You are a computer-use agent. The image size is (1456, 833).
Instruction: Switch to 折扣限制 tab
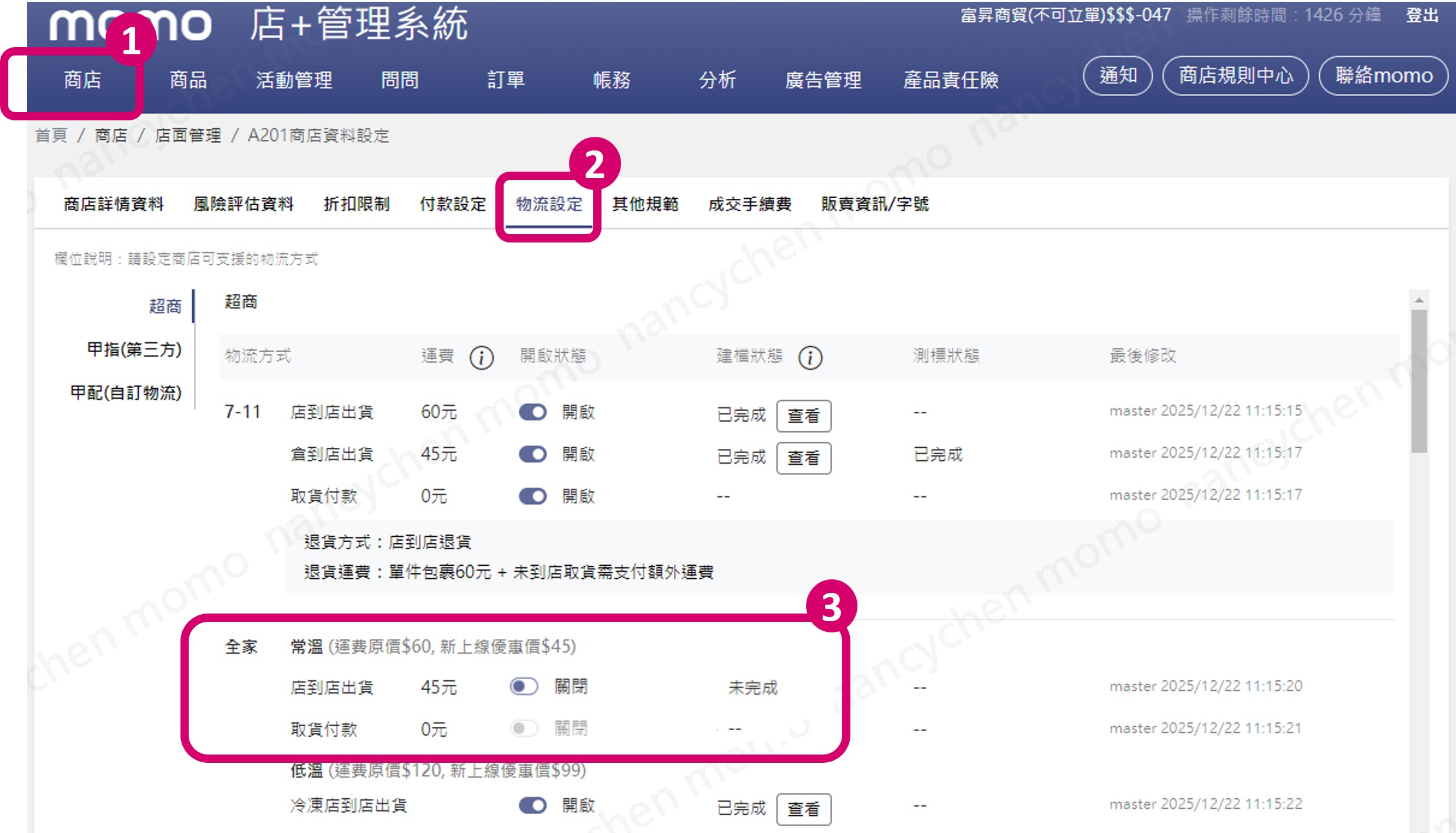point(357,204)
